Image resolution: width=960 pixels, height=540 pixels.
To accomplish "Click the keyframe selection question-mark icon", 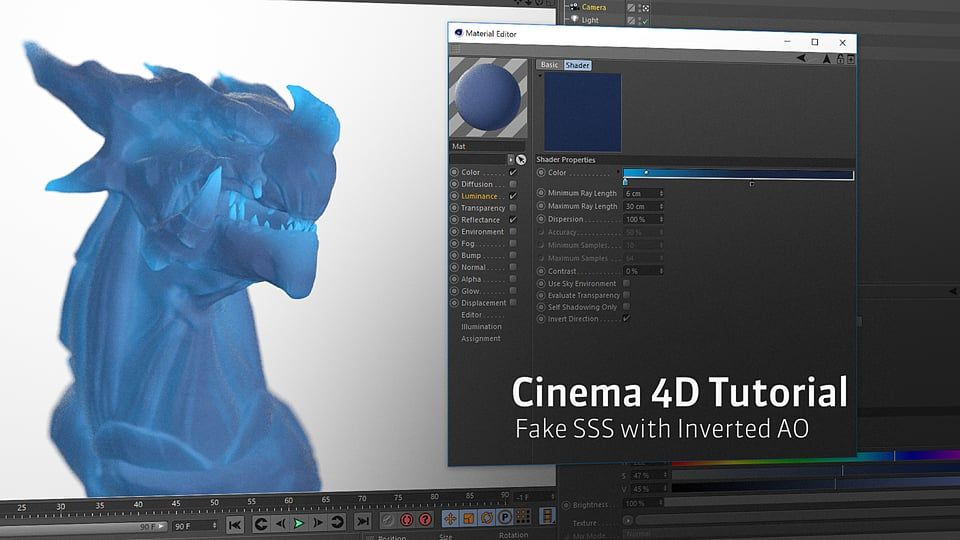I will tap(426, 519).
